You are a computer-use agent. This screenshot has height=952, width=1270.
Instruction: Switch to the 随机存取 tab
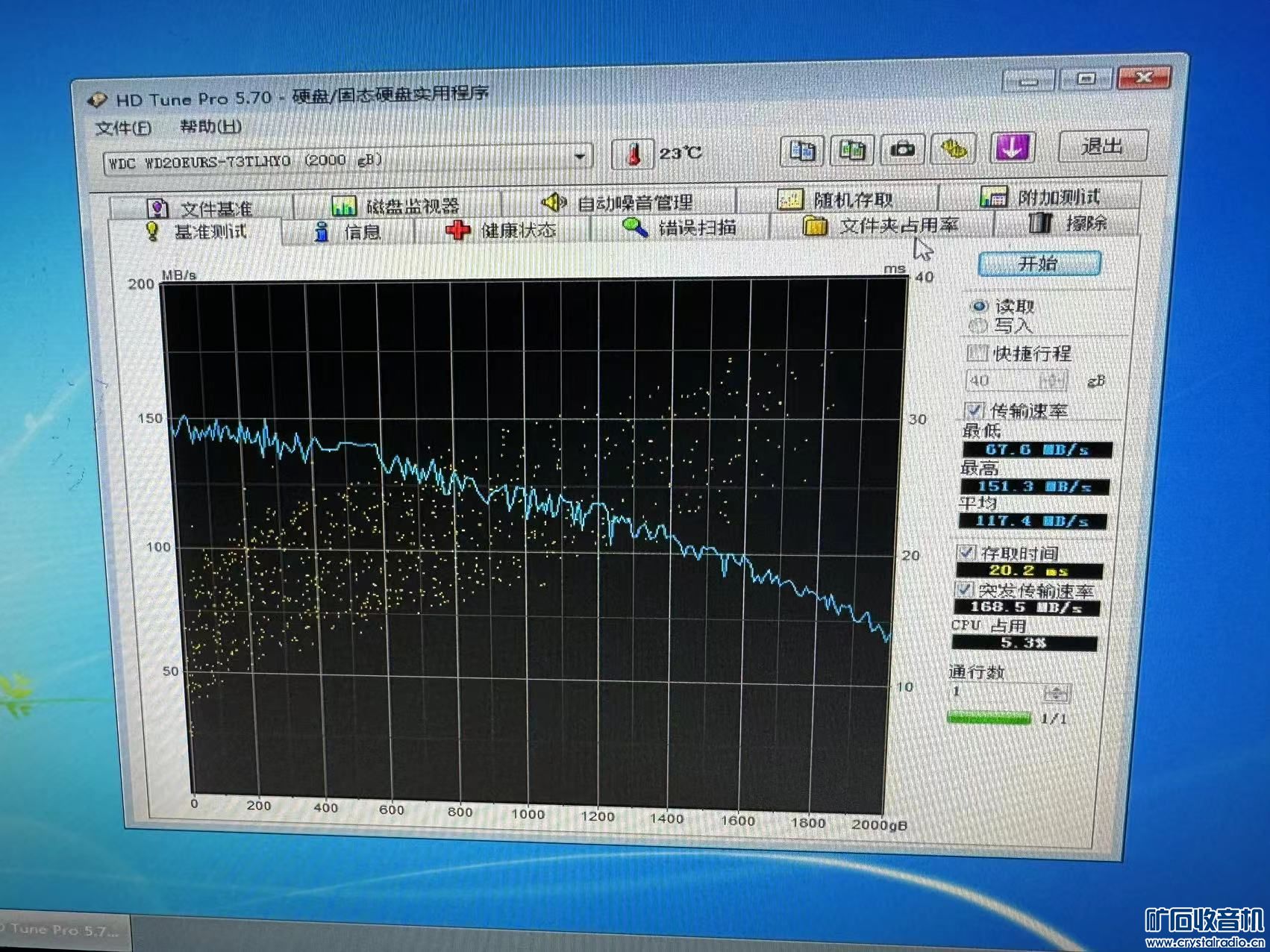pyautogui.click(x=837, y=199)
